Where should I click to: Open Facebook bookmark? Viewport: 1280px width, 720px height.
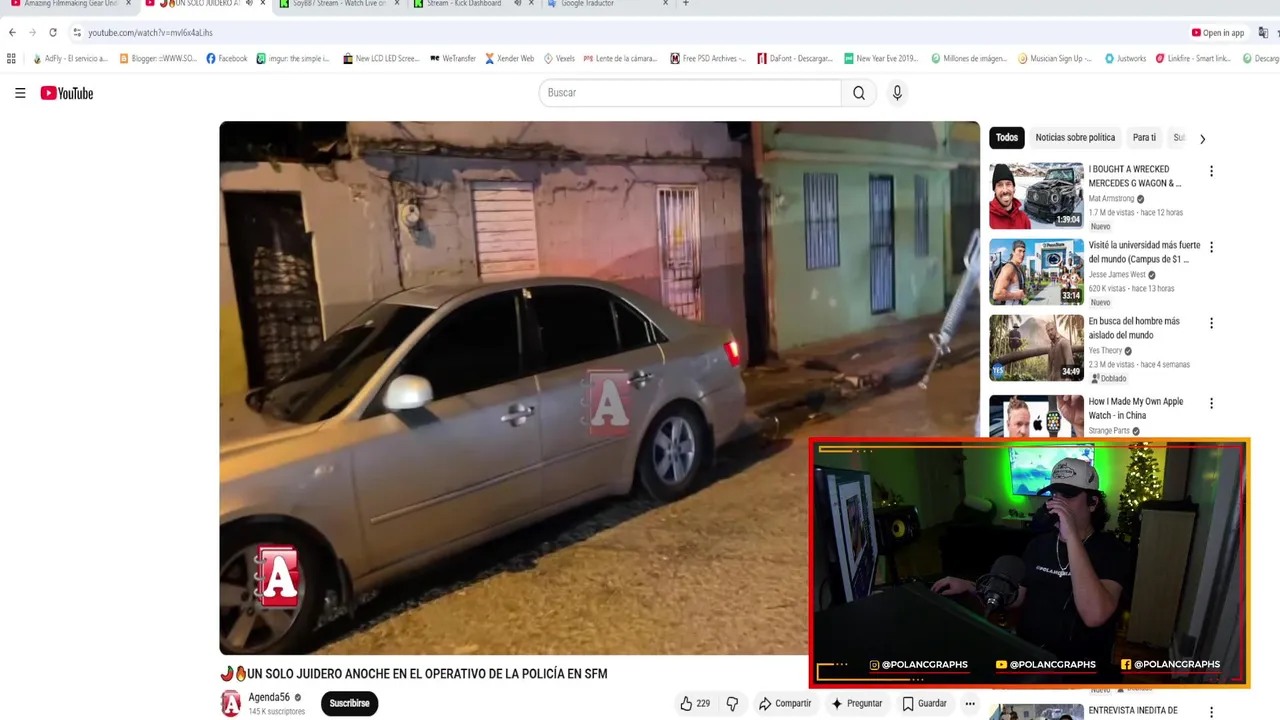pyautogui.click(x=226, y=58)
